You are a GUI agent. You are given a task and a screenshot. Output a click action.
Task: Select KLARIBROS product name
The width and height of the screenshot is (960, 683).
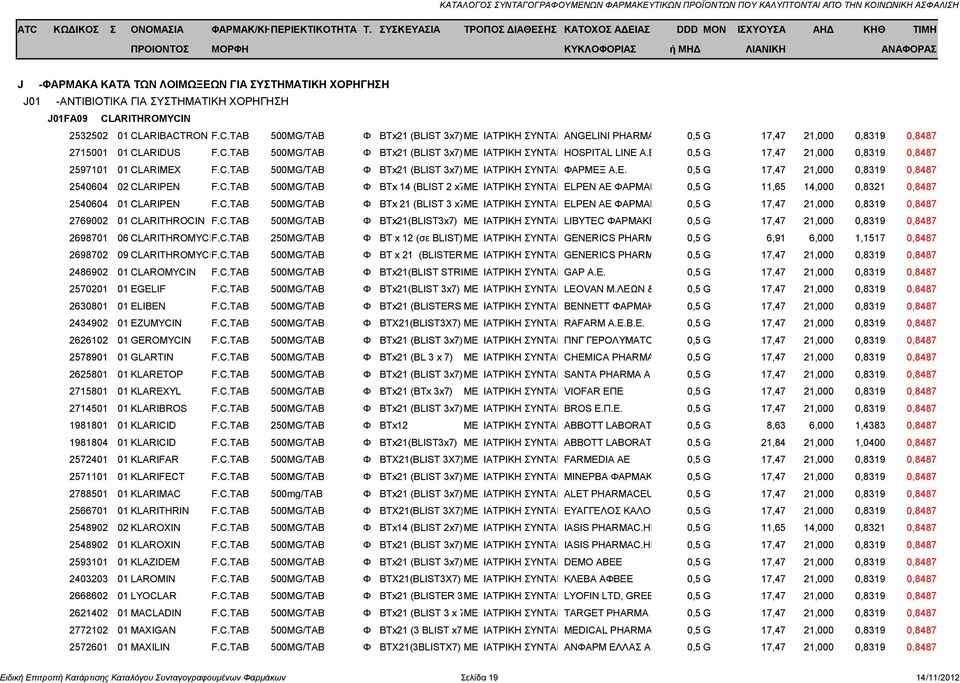coord(159,409)
